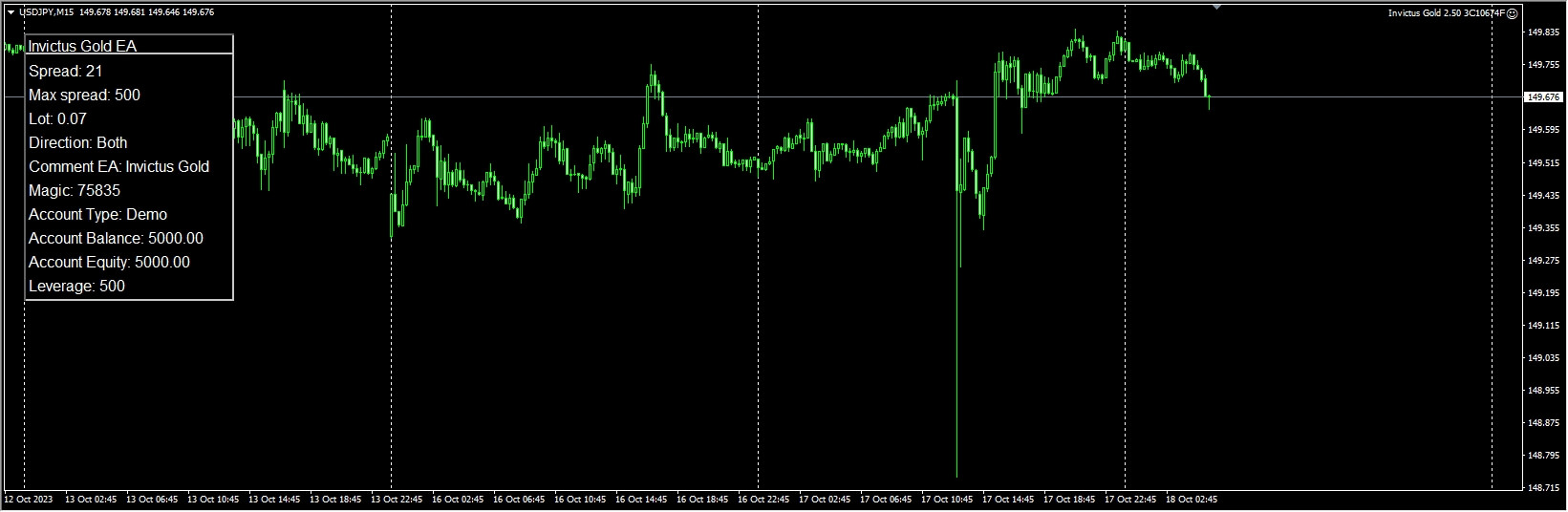
Task: Click the '17 Oct 10:45' time axis label
Action: (x=947, y=499)
